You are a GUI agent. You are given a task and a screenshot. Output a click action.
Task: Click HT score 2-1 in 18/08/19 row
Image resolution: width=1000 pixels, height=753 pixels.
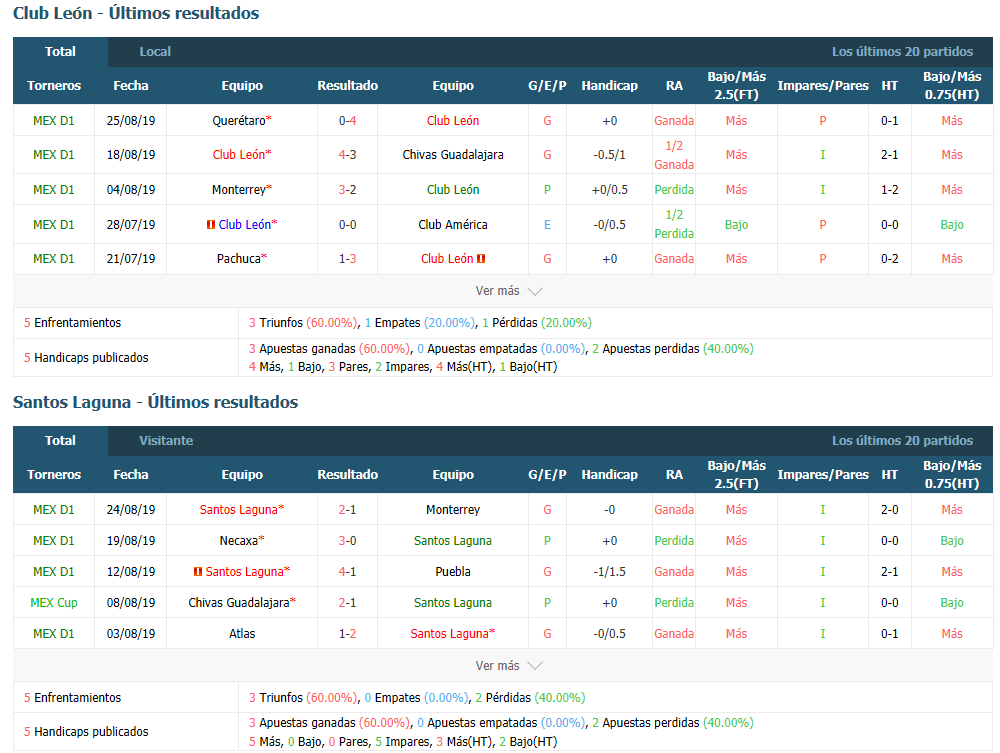pyautogui.click(x=890, y=155)
